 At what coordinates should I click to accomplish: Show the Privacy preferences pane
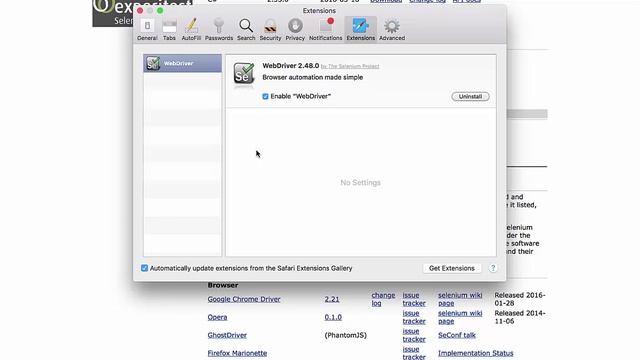[295, 29]
